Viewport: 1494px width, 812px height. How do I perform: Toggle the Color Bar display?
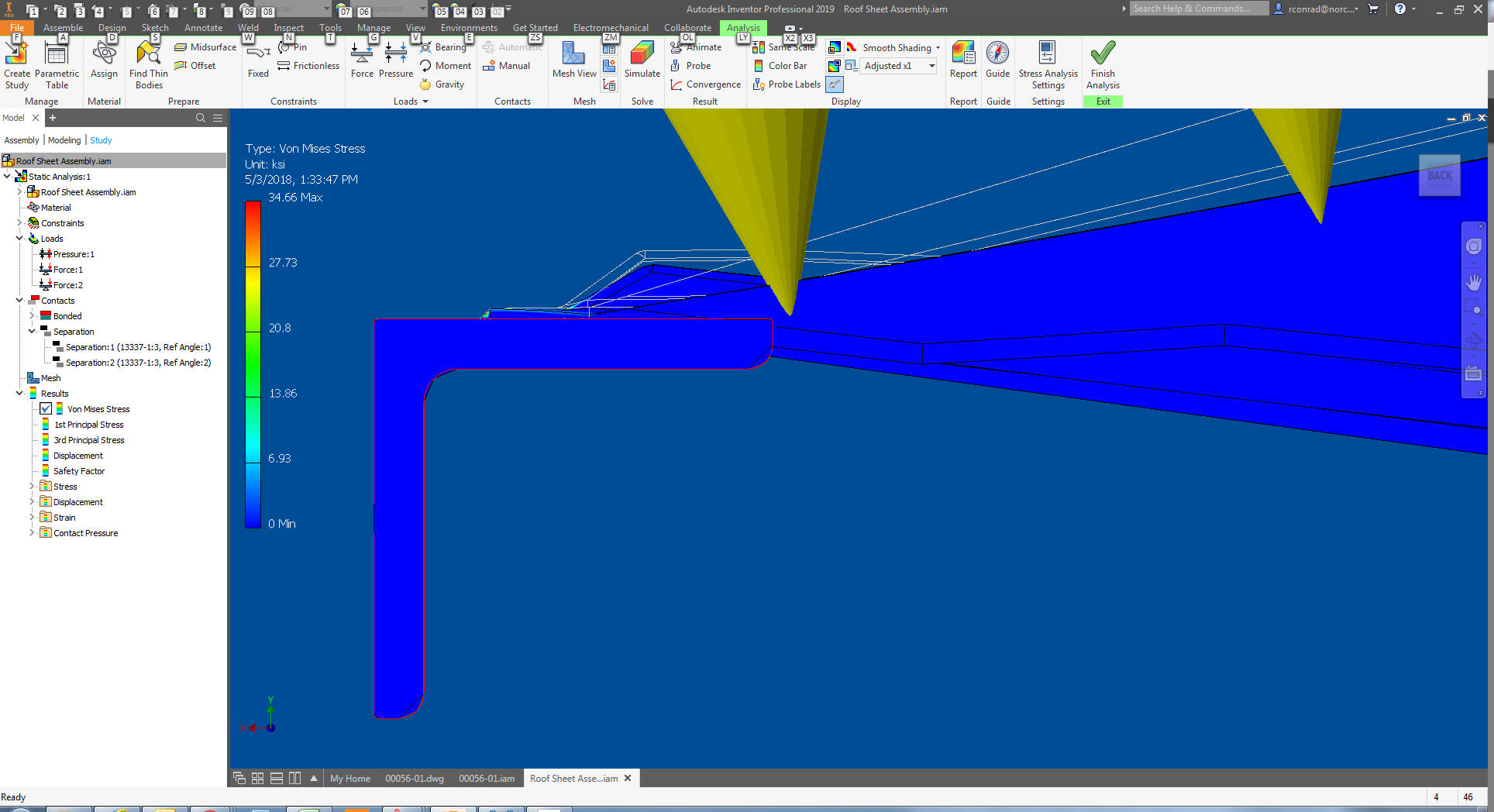[783, 65]
